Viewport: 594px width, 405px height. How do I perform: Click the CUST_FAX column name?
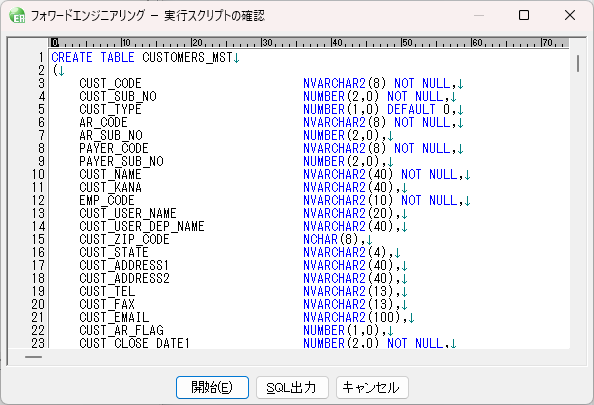107,304
